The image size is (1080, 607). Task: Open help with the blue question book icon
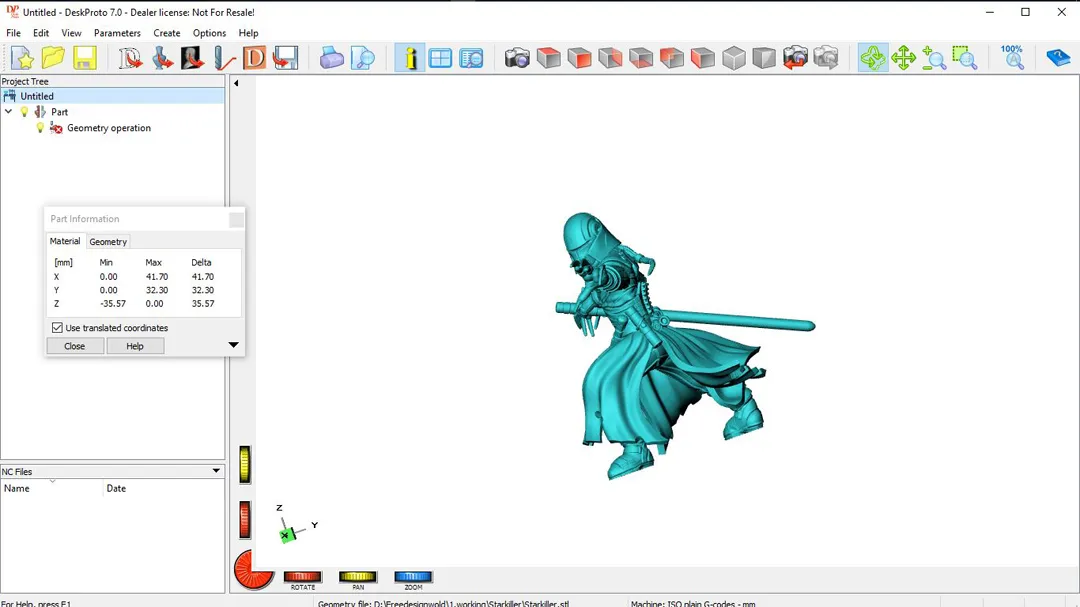tap(1057, 58)
